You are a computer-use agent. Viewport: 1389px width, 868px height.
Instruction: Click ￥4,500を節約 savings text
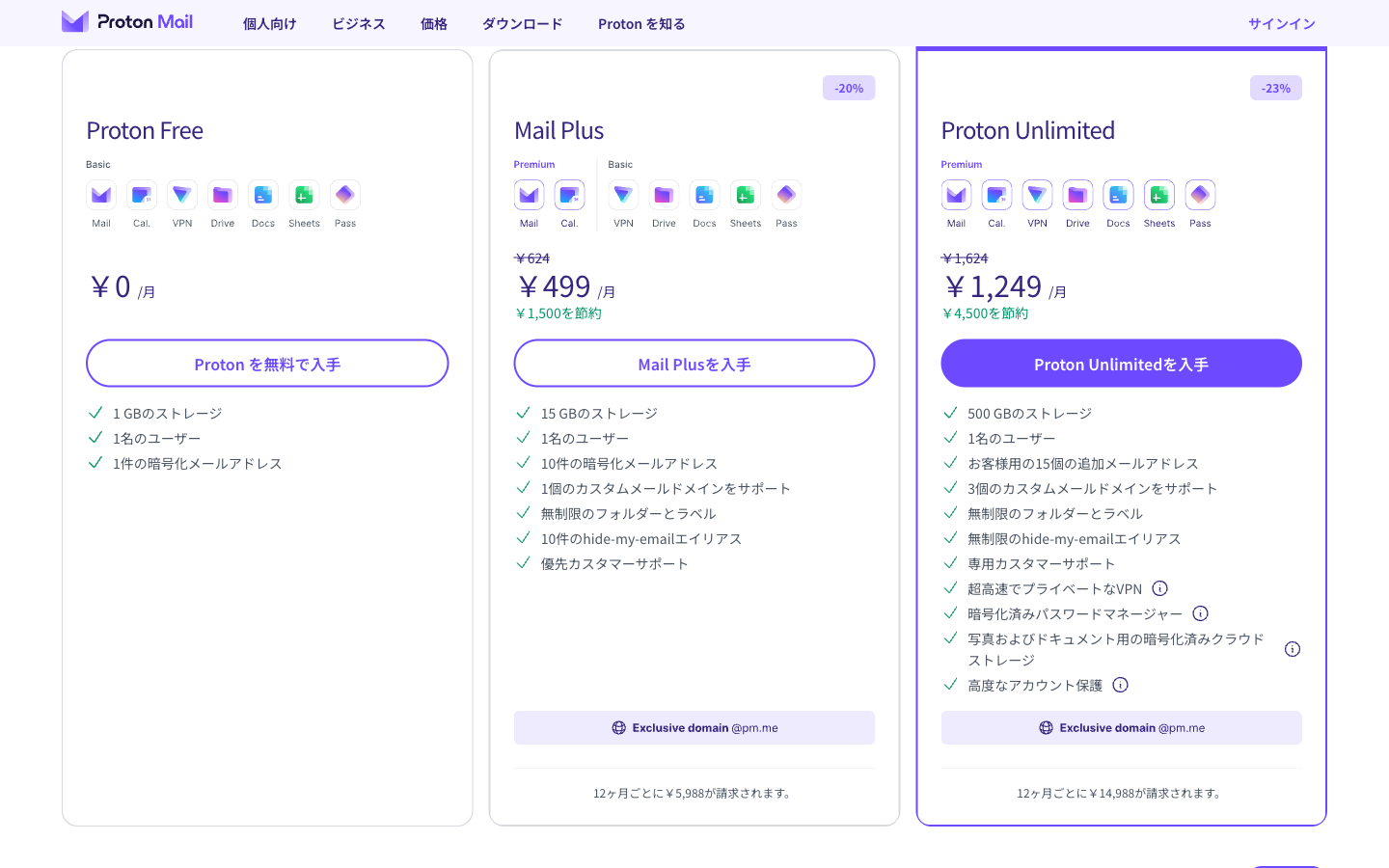click(985, 313)
